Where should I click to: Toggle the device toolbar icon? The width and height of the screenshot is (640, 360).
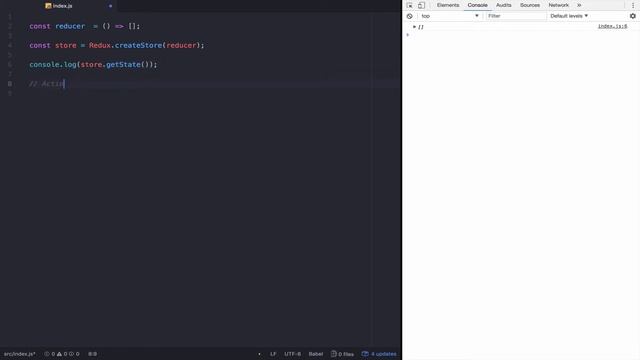point(421,5)
